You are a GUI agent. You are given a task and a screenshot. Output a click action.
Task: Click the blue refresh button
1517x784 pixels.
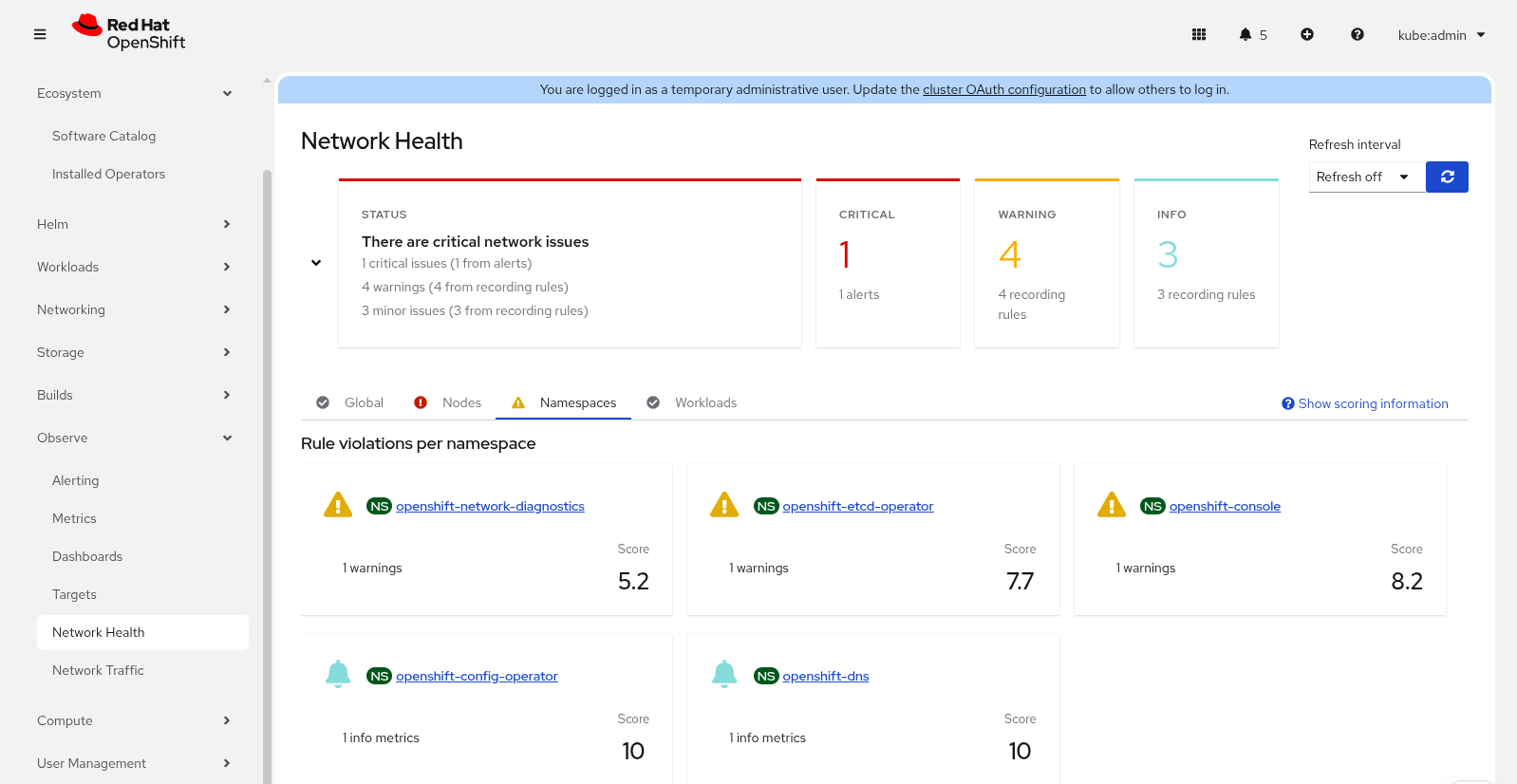1447,177
